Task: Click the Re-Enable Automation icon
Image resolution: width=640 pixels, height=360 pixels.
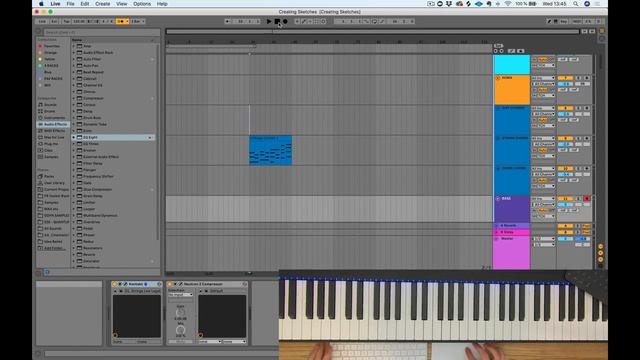Action: tap(310, 21)
